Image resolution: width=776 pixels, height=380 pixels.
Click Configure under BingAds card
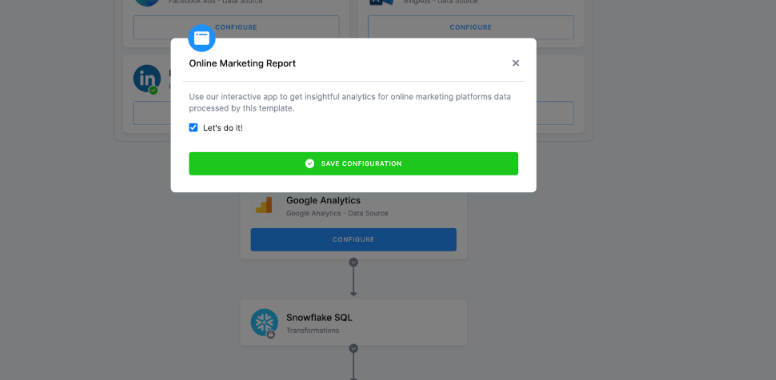point(471,27)
